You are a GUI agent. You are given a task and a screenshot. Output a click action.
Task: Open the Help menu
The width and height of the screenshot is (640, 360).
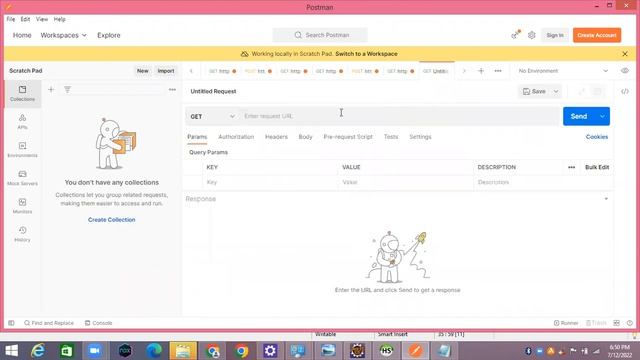[60, 19]
